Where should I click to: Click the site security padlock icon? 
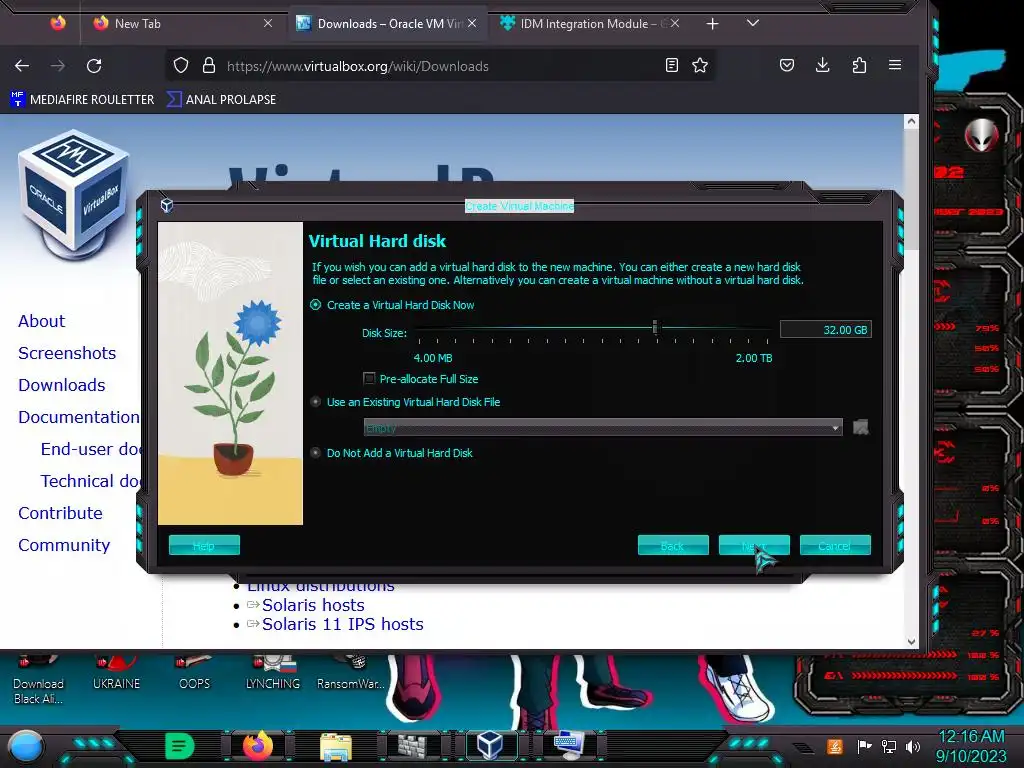tap(208, 65)
